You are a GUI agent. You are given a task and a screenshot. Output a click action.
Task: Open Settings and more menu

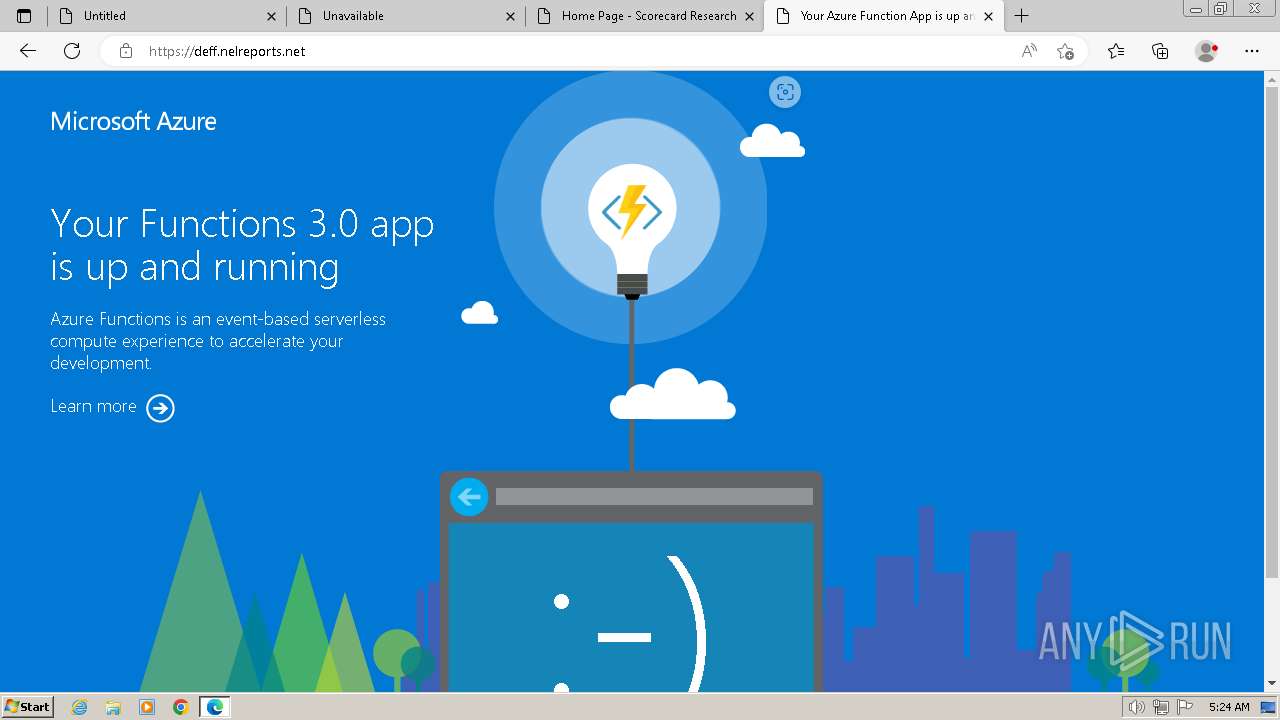pyautogui.click(x=1252, y=51)
